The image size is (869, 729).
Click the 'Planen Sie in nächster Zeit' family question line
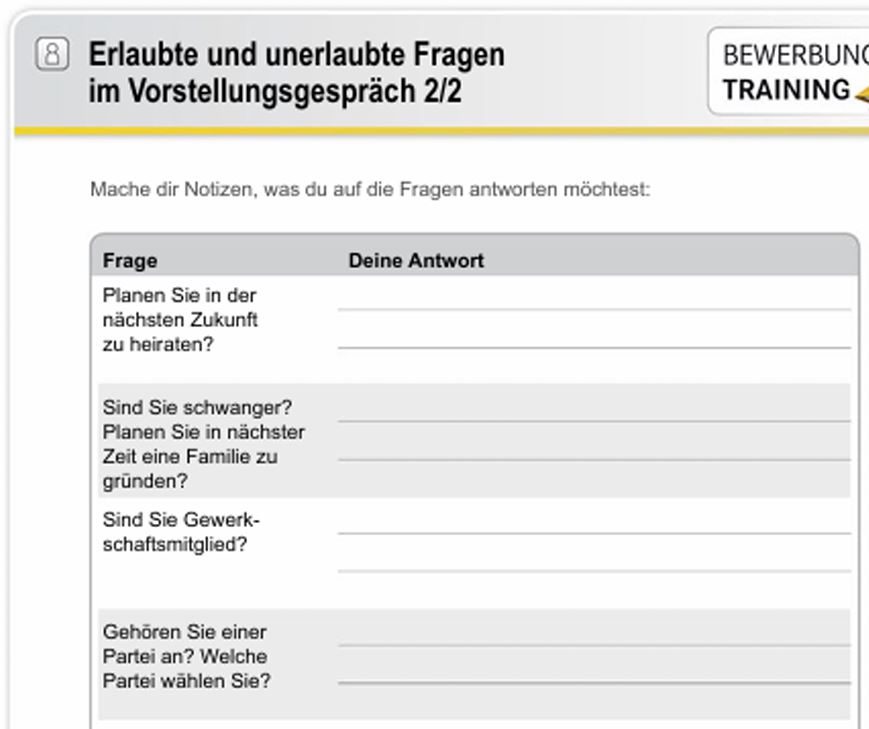click(204, 432)
